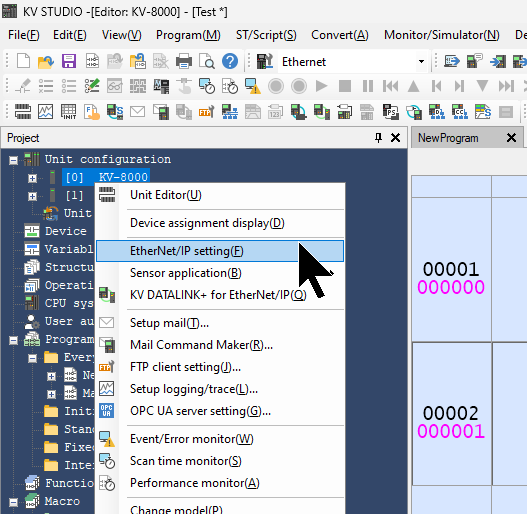Viewport: 527px width, 514px height.
Task: Expand the [1] unit tree node
Action: (32, 196)
